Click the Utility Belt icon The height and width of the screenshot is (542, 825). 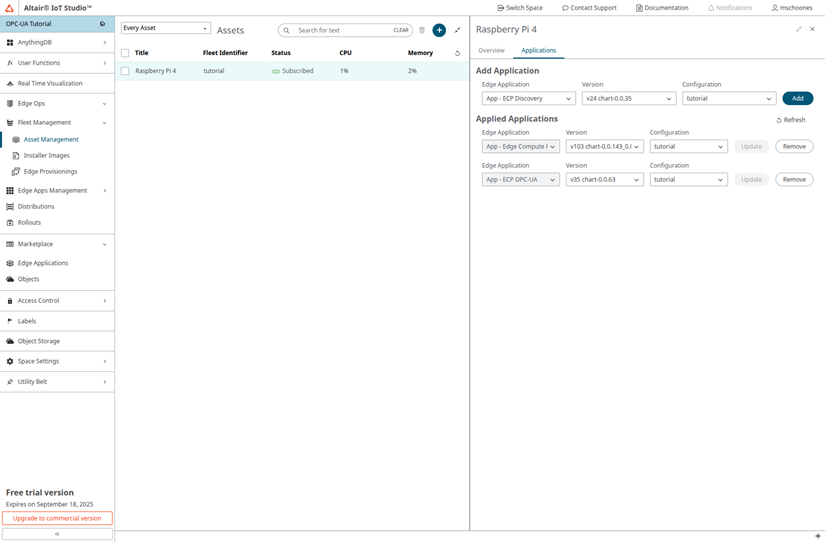point(9,382)
